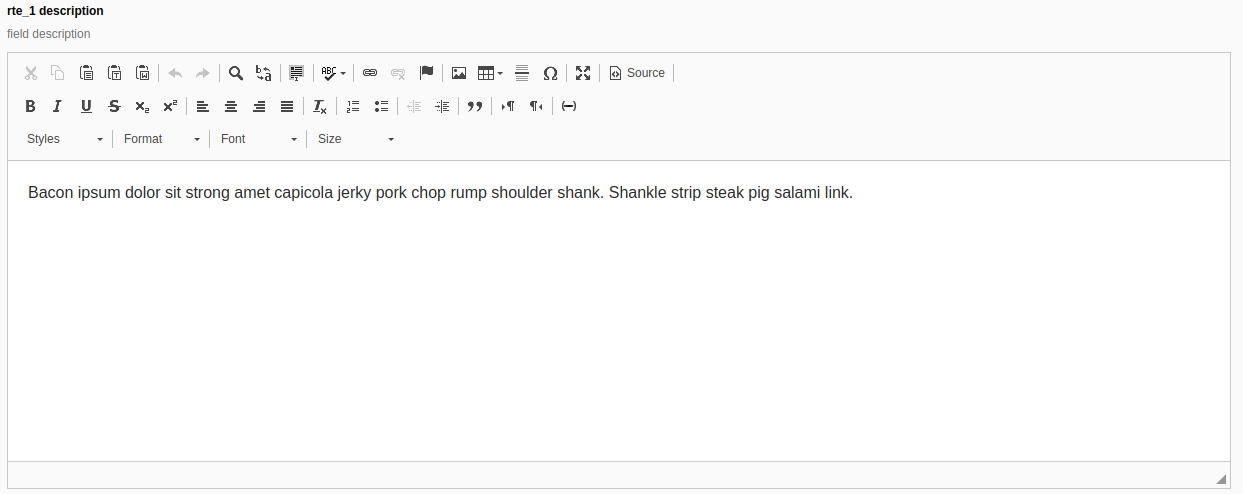This screenshot has height=494, width=1243.
Task: Open the Format dropdown
Action: [x=161, y=139]
